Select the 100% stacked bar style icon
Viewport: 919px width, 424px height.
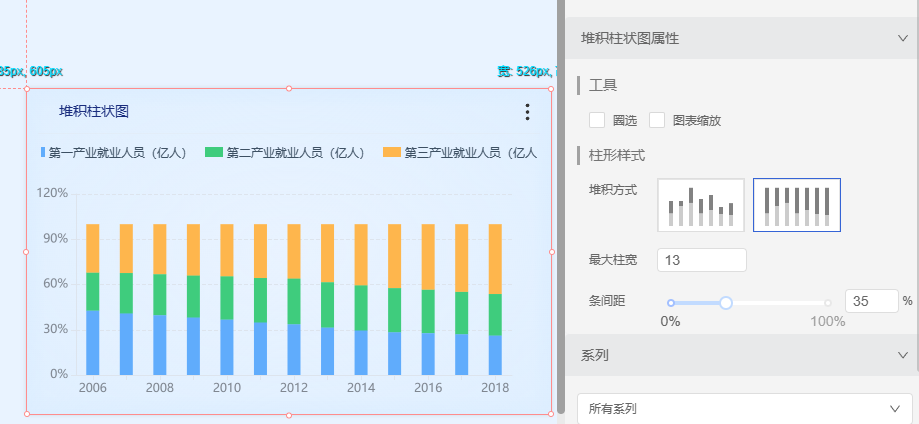click(x=796, y=205)
